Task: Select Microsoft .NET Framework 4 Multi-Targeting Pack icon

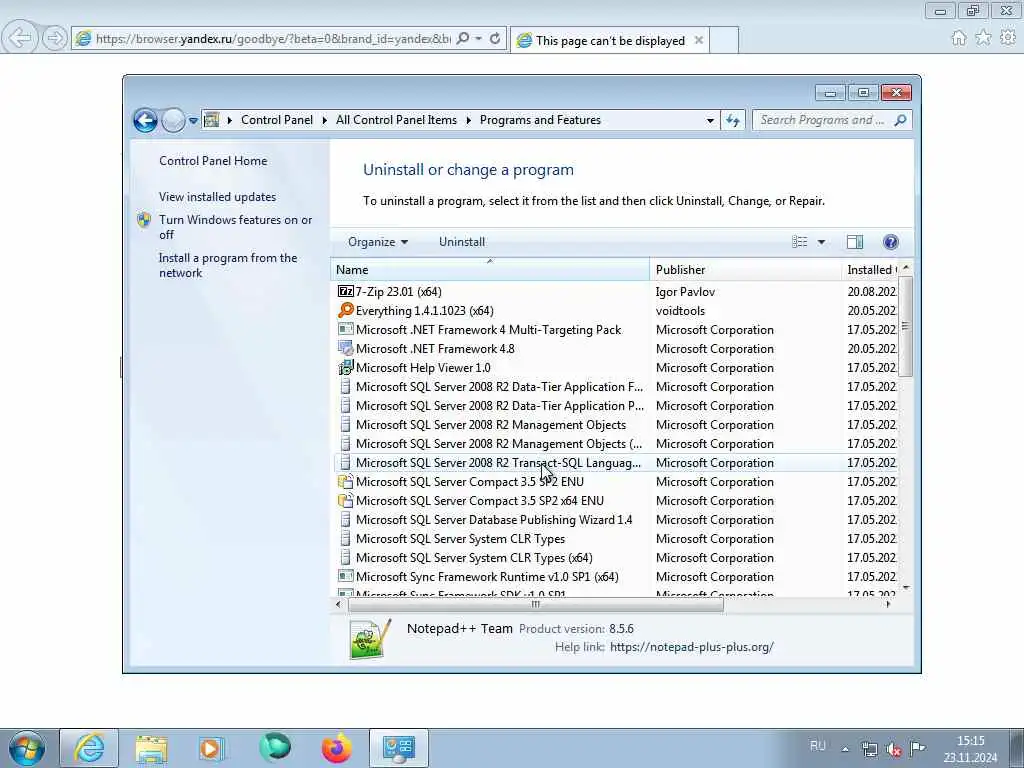Action: click(345, 329)
